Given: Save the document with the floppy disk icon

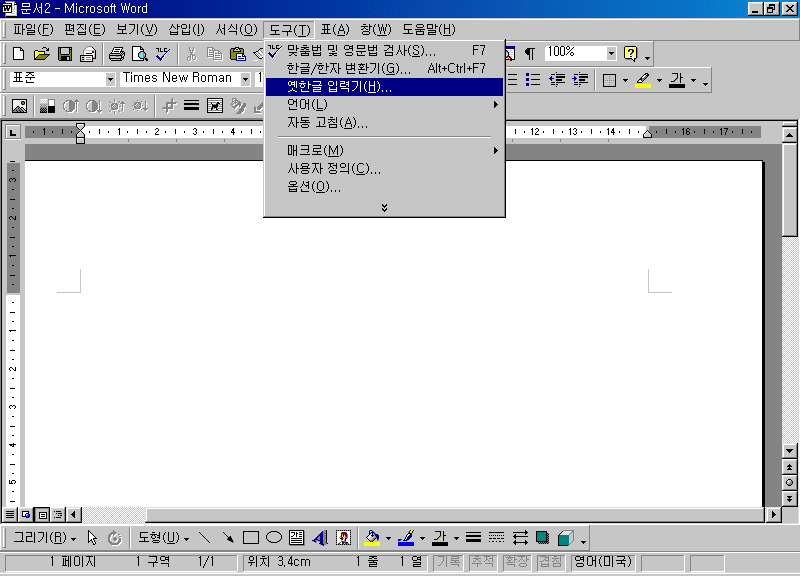Looking at the screenshot, I should pos(65,54).
